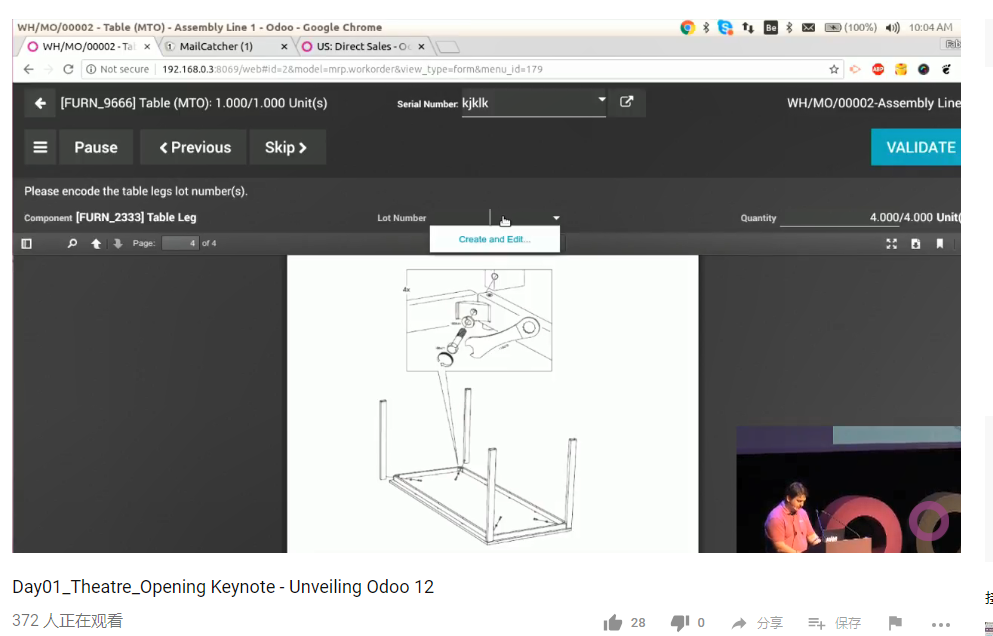Go to previous PDF page arrow
The height and width of the screenshot is (636, 993).
pyautogui.click(x=96, y=243)
